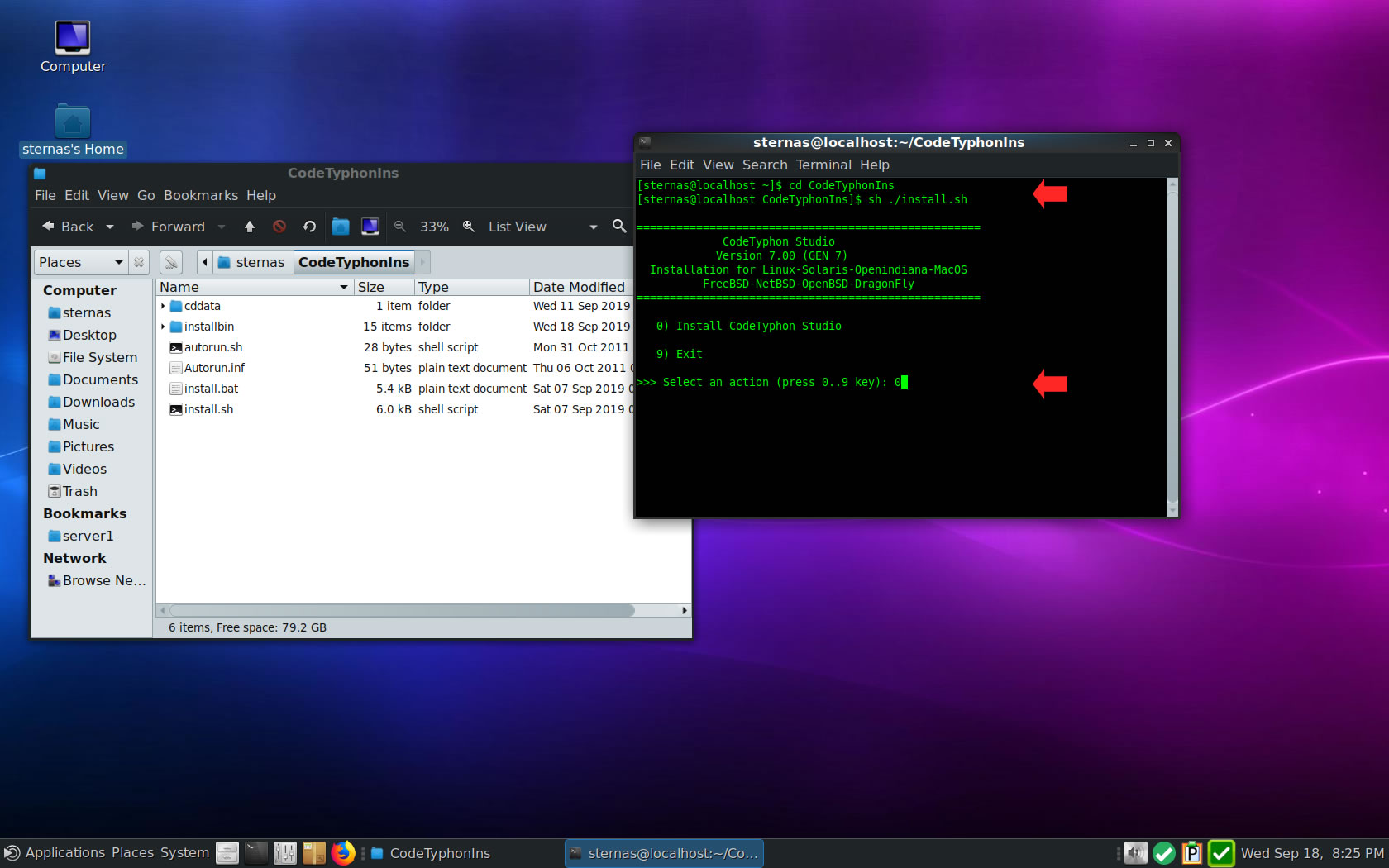Open Downloads in the sidebar

click(x=92, y=402)
